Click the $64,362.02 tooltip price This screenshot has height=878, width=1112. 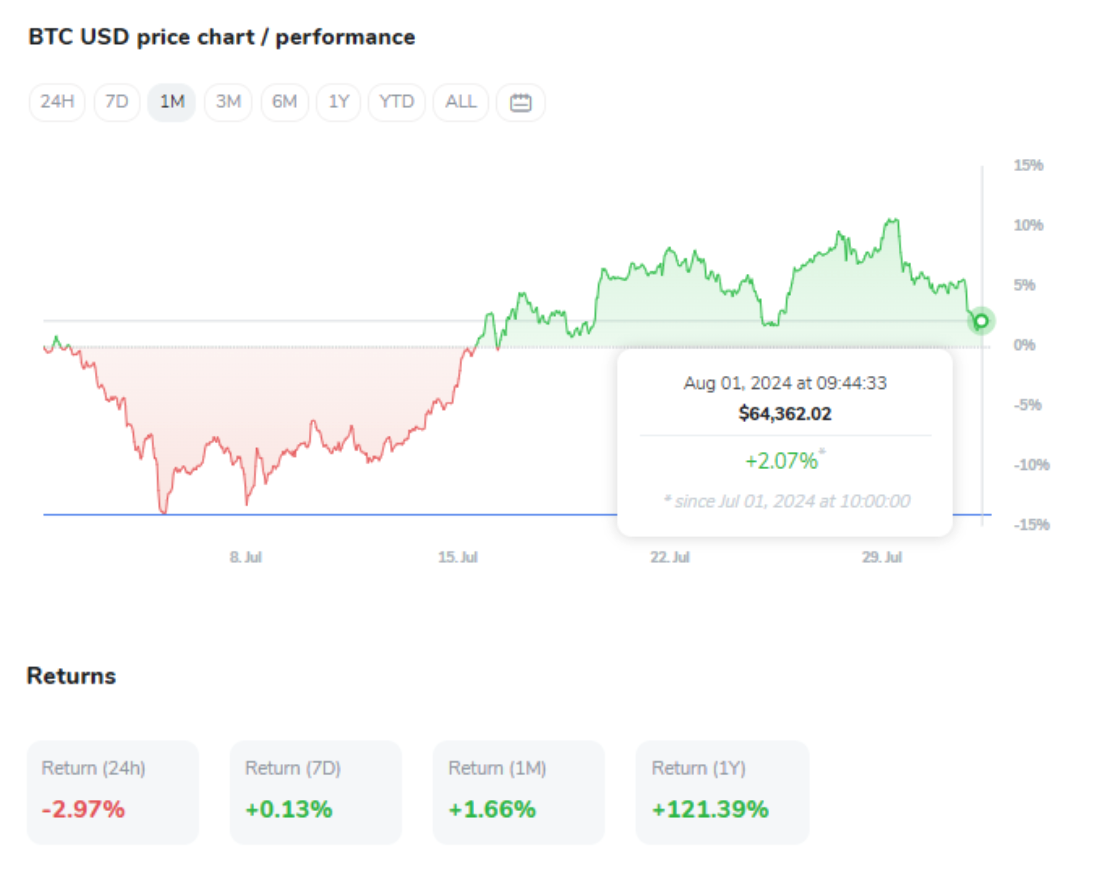point(785,414)
